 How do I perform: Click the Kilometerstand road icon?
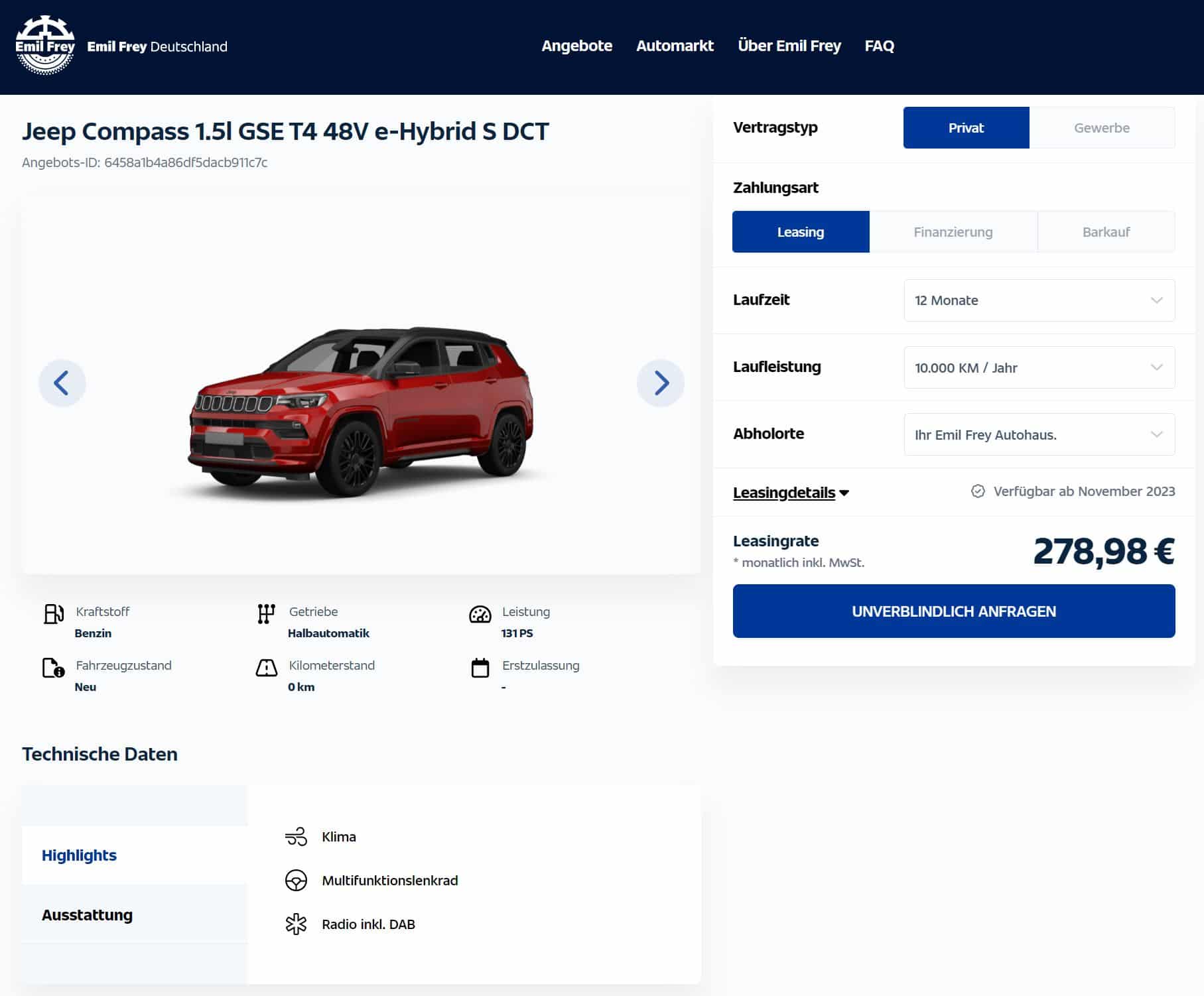[267, 668]
